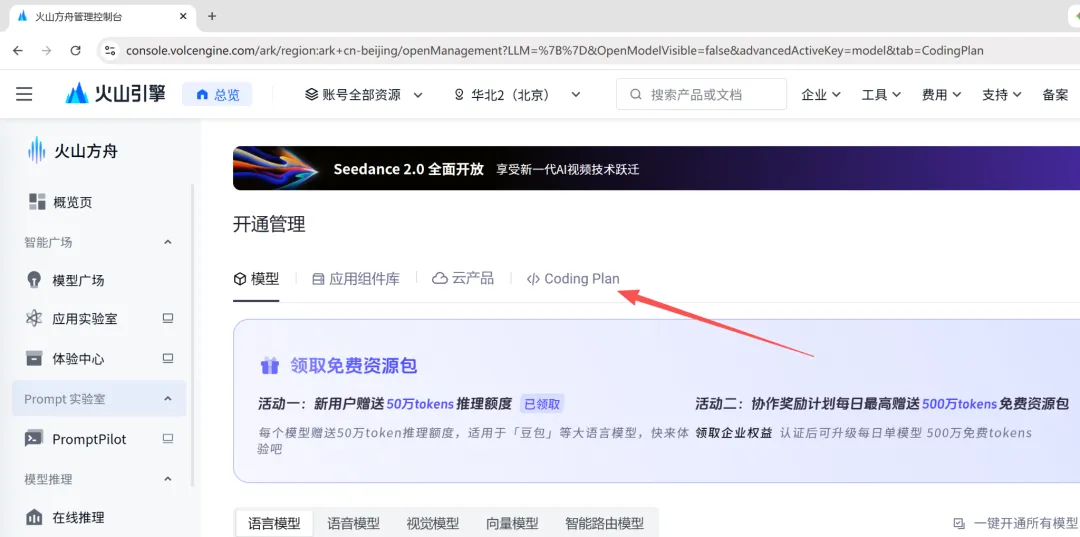Click the monitor icon next to 体验中心

pyautogui.click(x=167, y=358)
